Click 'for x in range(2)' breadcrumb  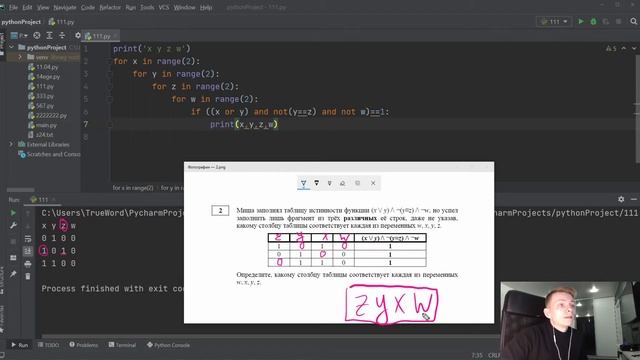pyautogui.click(x=133, y=188)
